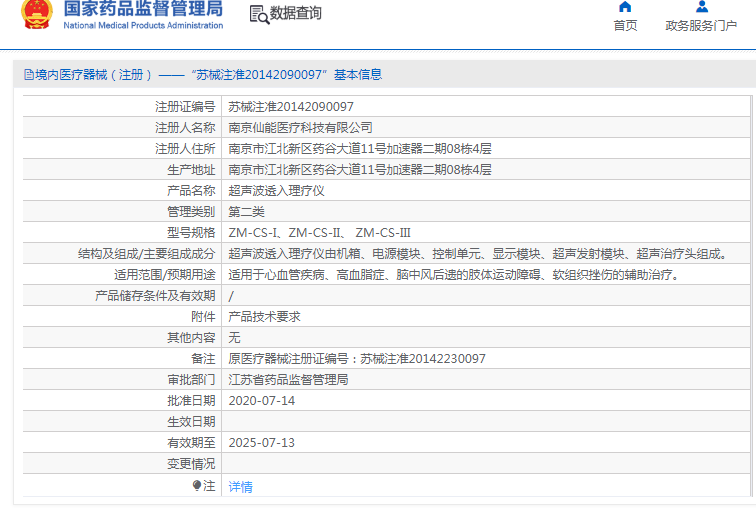The width and height of the screenshot is (756, 508).
Task: Click the 产品储存条件及有效期 row label
Action: coord(155,295)
